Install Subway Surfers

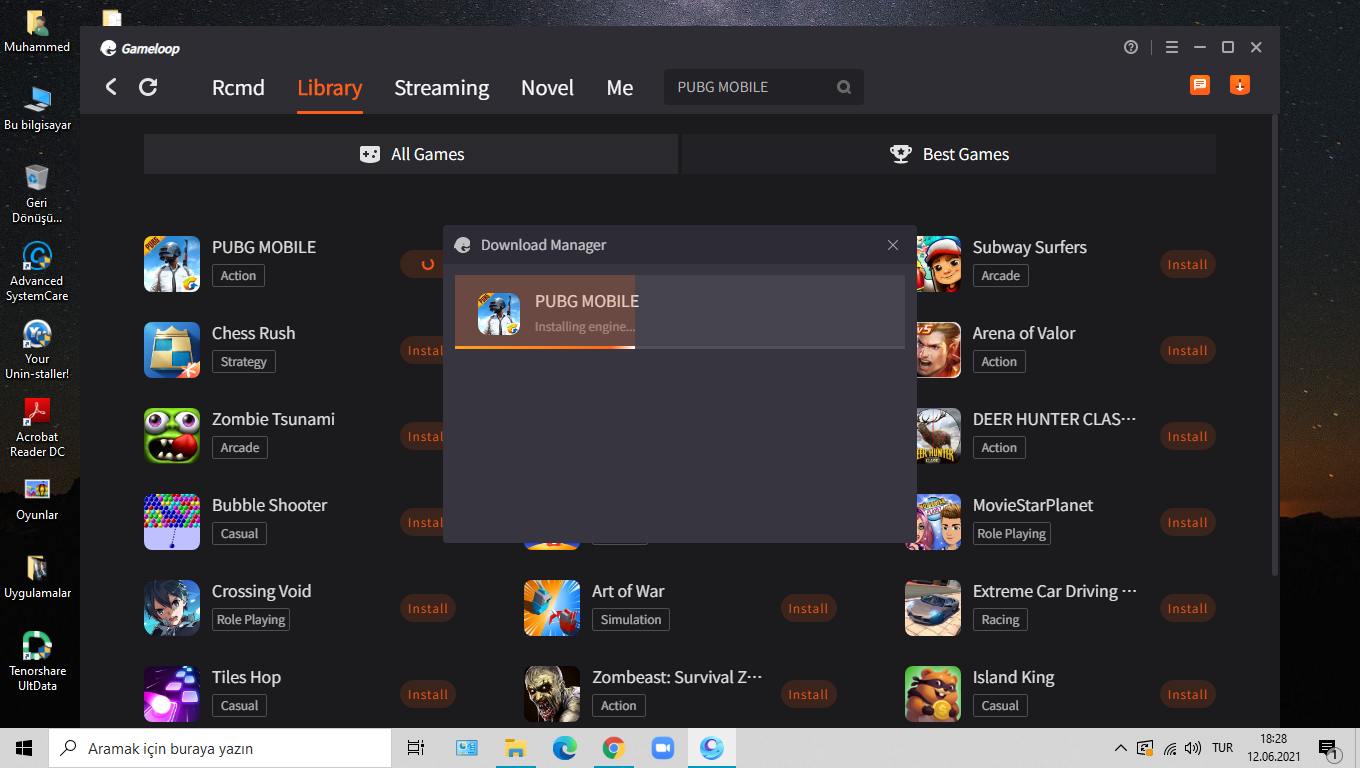(1188, 265)
